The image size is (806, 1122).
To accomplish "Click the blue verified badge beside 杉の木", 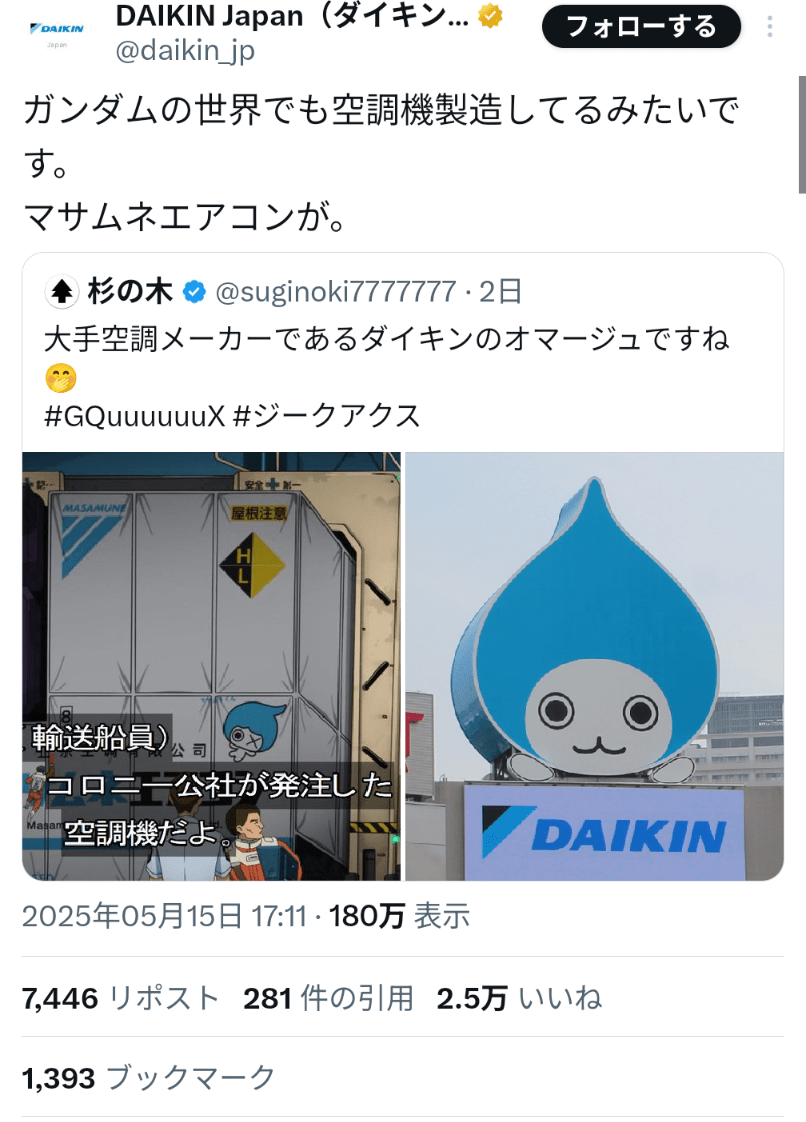I will [x=194, y=292].
